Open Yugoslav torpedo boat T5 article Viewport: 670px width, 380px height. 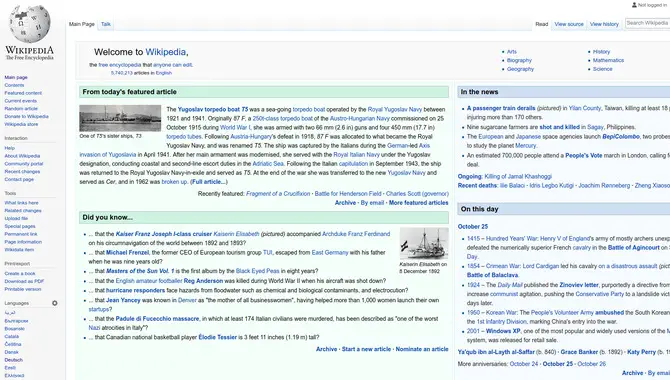[x=213, y=109]
